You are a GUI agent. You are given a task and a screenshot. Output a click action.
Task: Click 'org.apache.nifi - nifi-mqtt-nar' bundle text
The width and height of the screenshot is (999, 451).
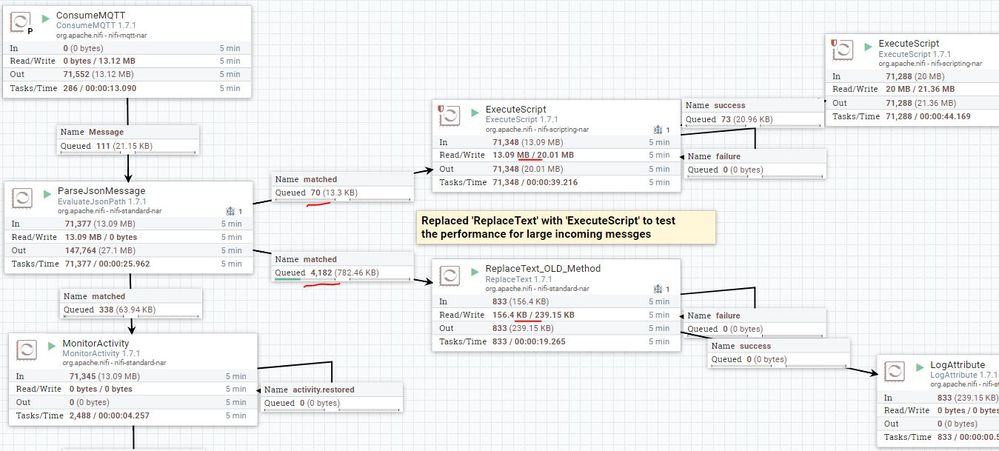click(x=102, y=36)
